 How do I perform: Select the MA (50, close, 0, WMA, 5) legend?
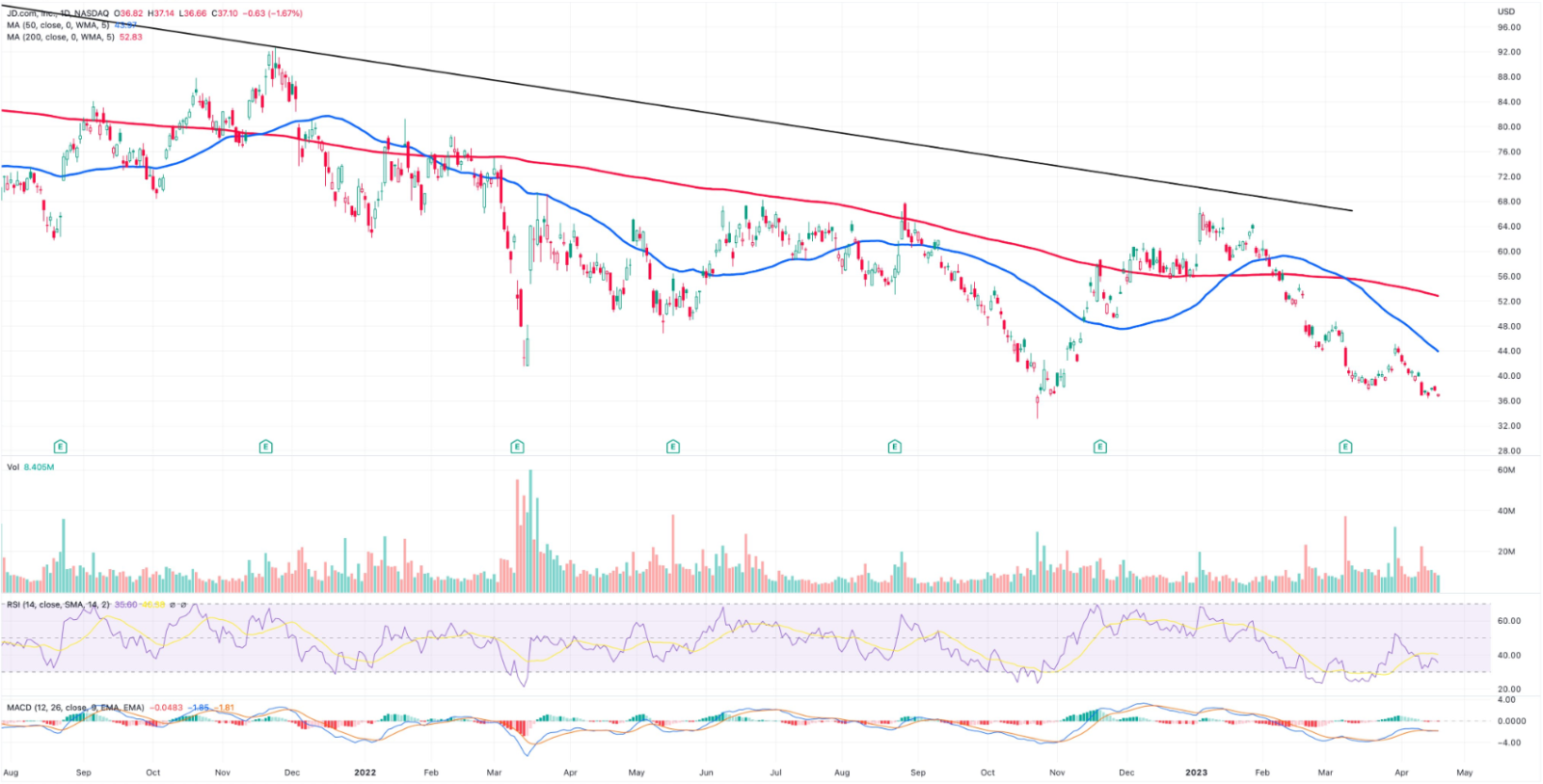[58, 25]
